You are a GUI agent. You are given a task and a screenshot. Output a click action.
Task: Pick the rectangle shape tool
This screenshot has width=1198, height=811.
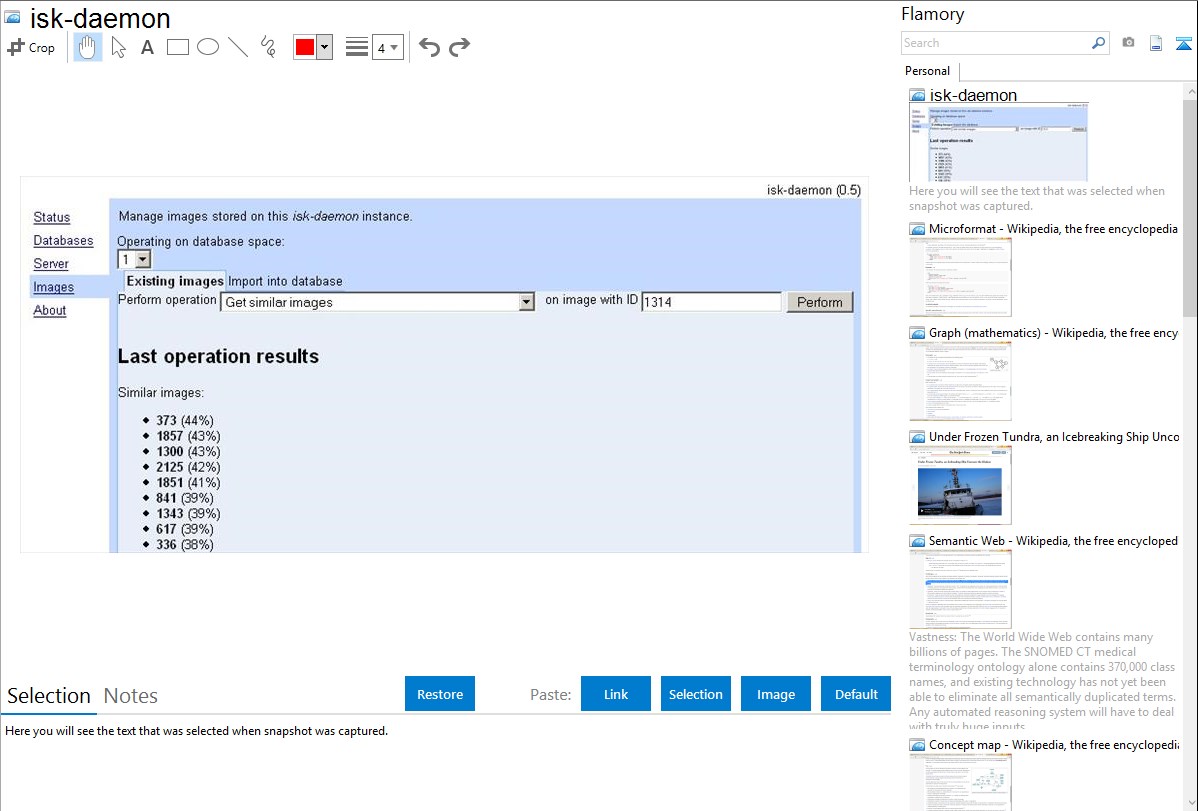point(177,47)
